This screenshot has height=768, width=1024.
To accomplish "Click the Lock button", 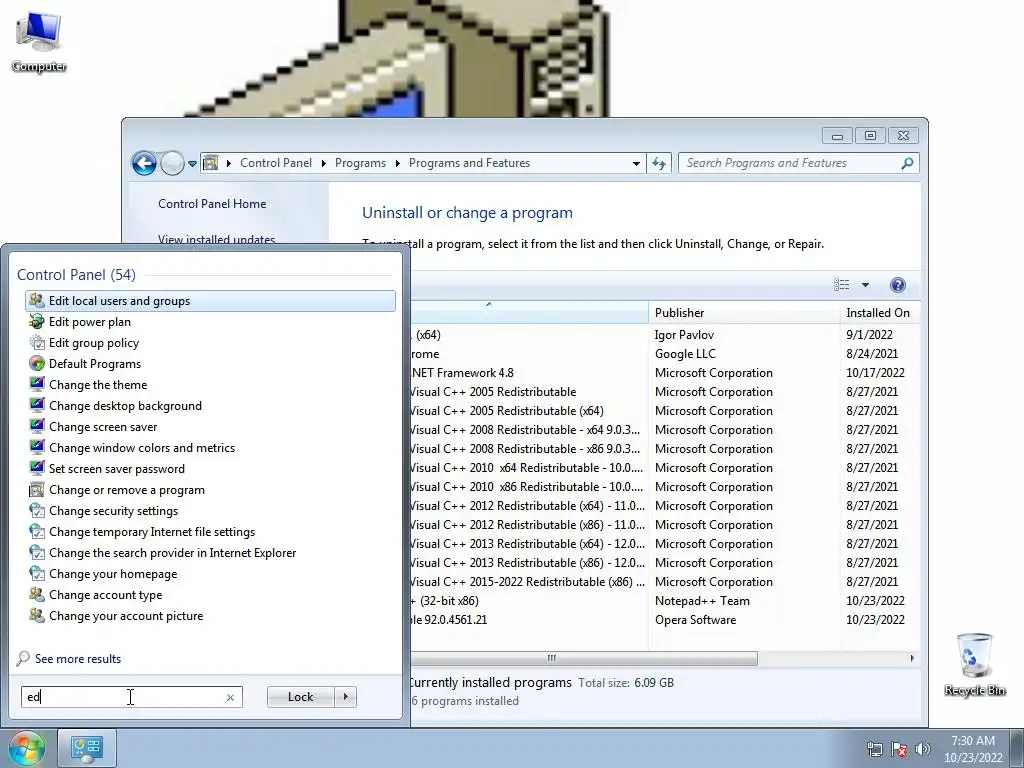I will point(300,697).
